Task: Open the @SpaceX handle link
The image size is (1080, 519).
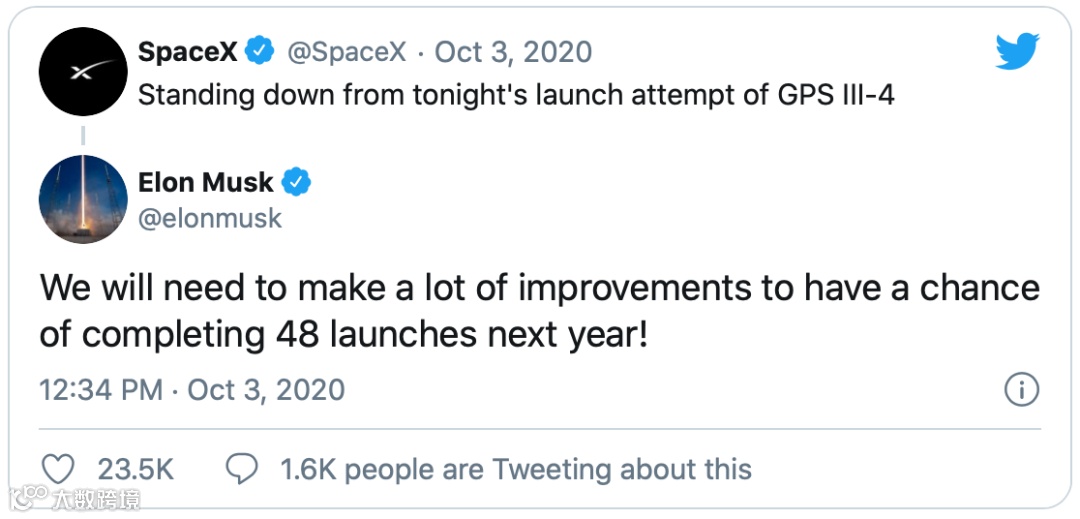Action: tap(347, 52)
